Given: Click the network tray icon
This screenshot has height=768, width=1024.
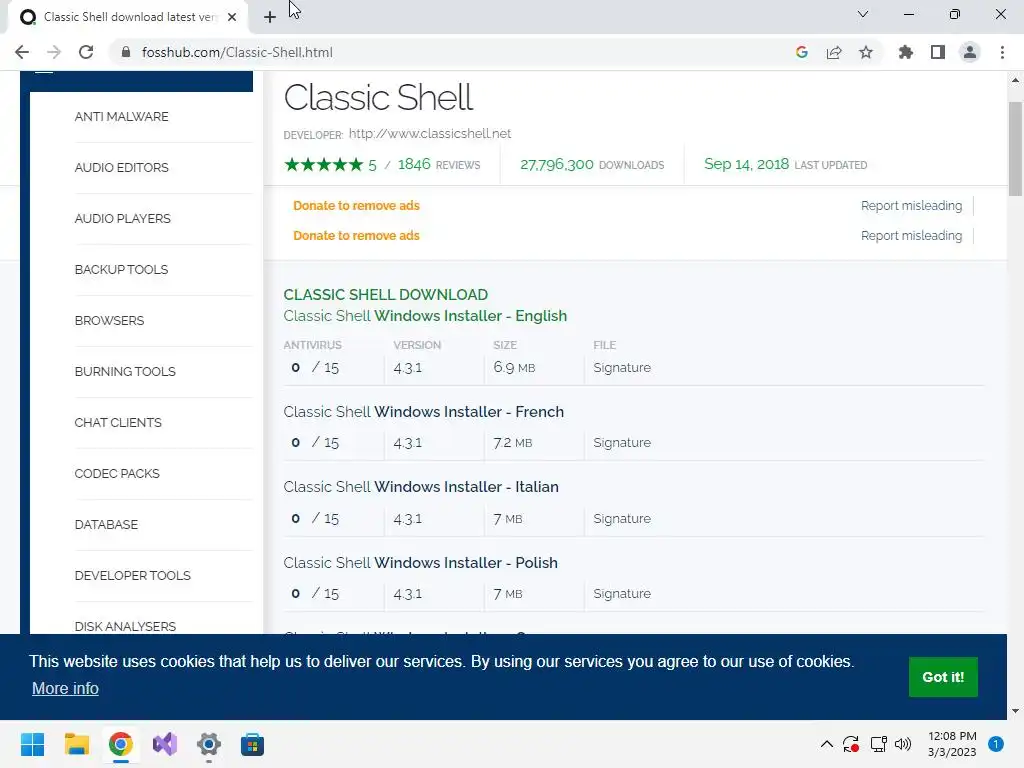Looking at the screenshot, I should tap(878, 744).
